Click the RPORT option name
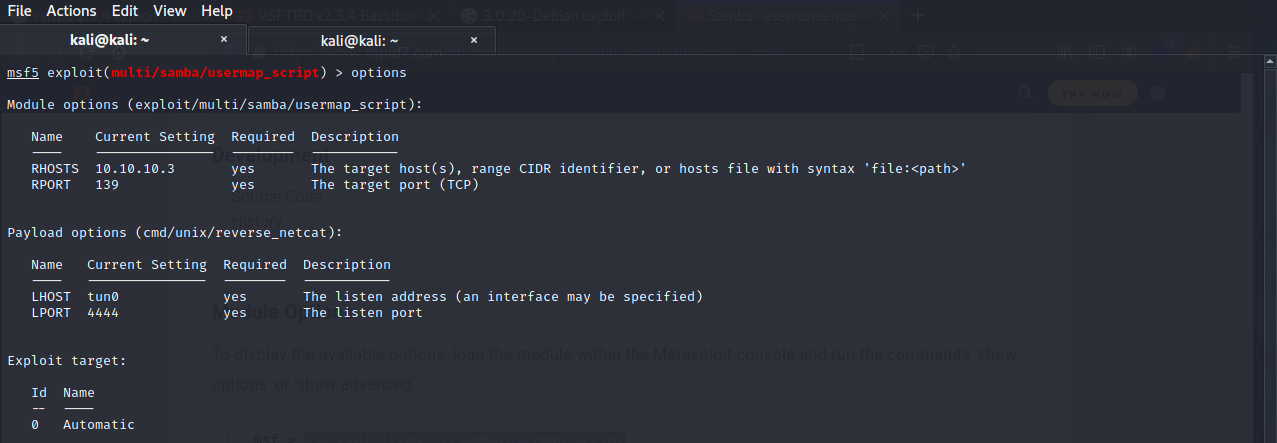 [x=51, y=185]
